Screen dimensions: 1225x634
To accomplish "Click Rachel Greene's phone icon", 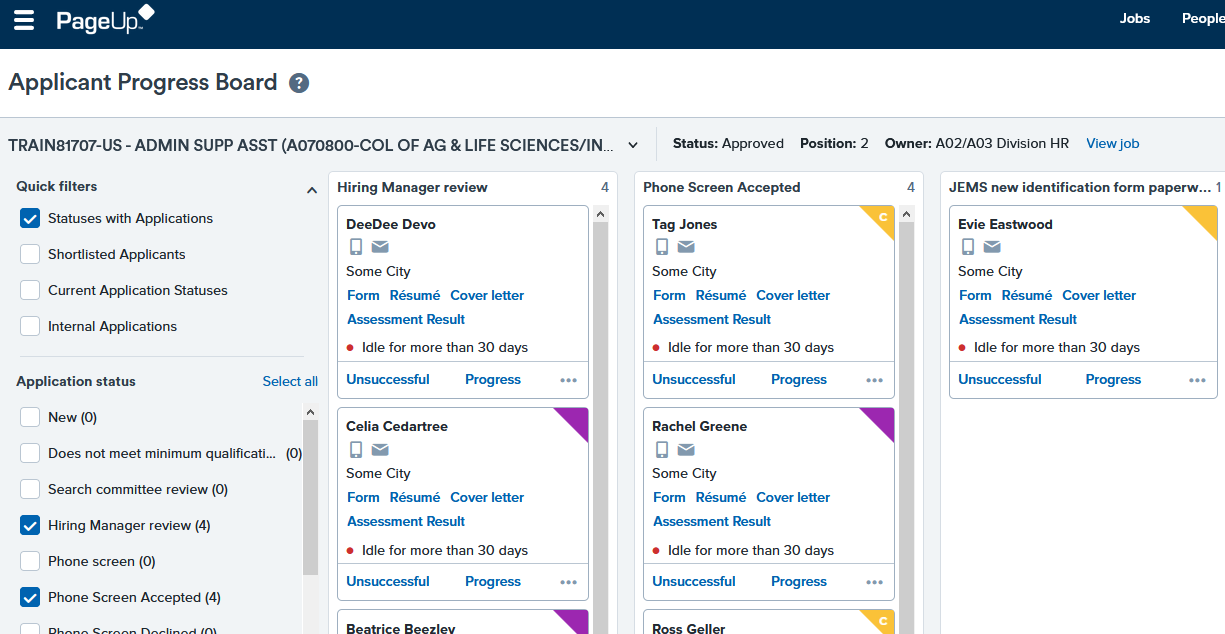I will (661, 449).
